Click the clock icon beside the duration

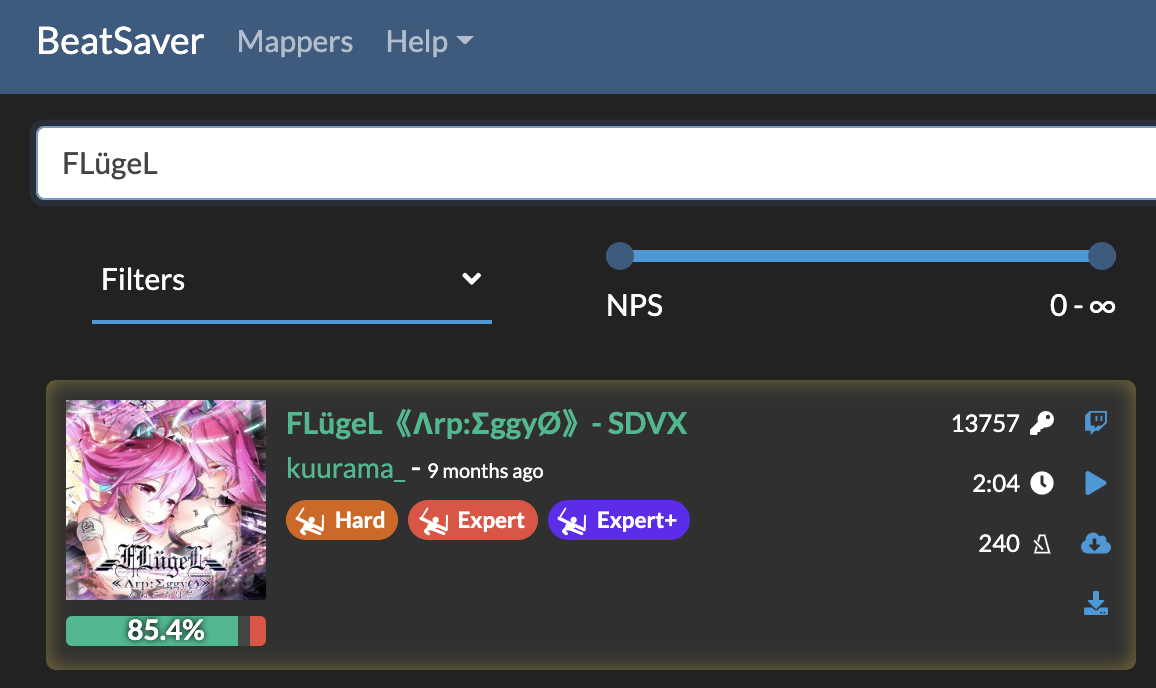point(1040,483)
